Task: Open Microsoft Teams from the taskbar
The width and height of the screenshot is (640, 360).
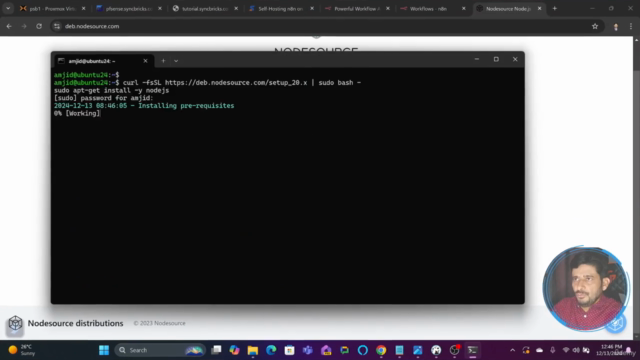Action: [308, 350]
